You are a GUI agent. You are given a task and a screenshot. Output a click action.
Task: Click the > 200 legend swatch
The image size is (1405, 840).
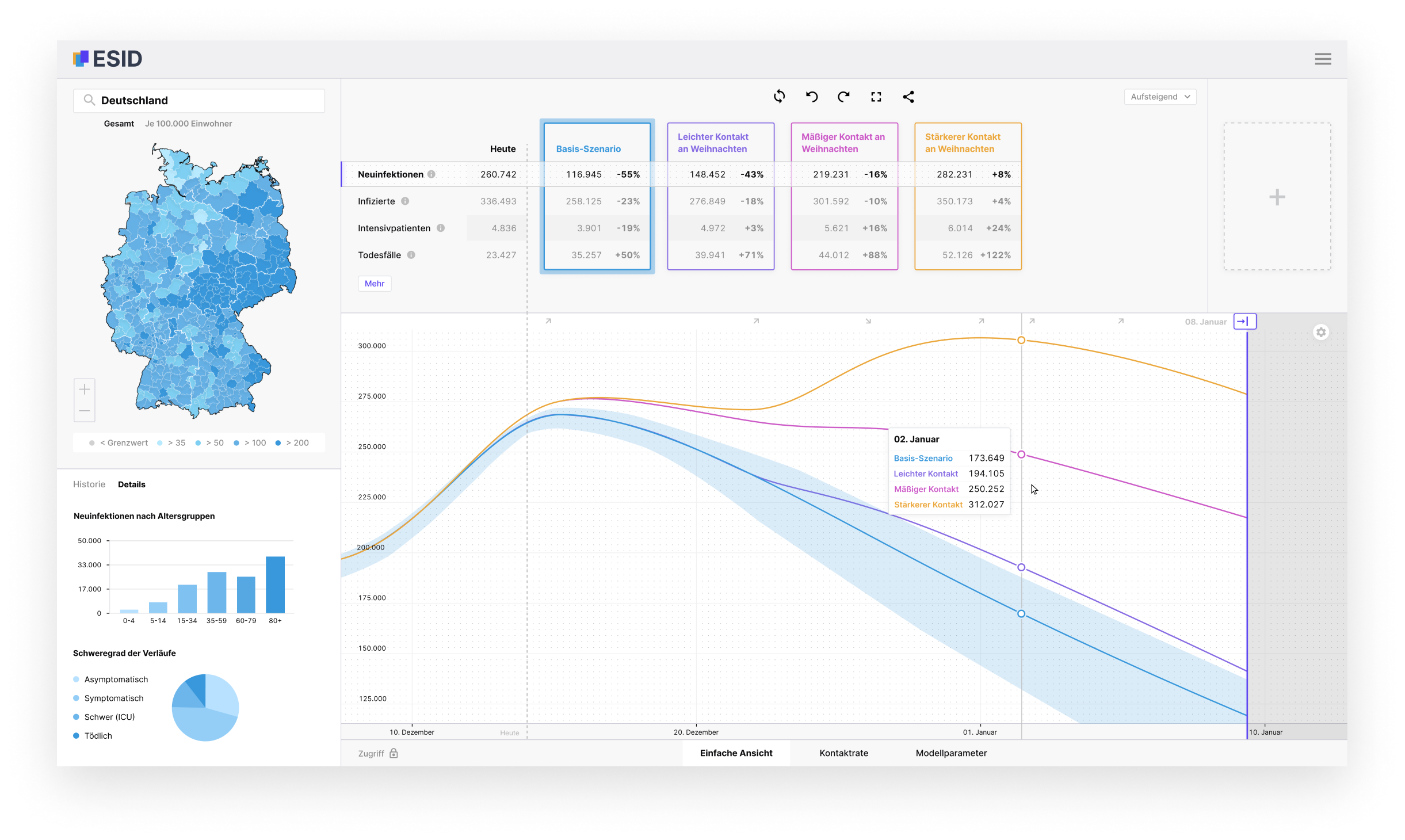coord(278,443)
